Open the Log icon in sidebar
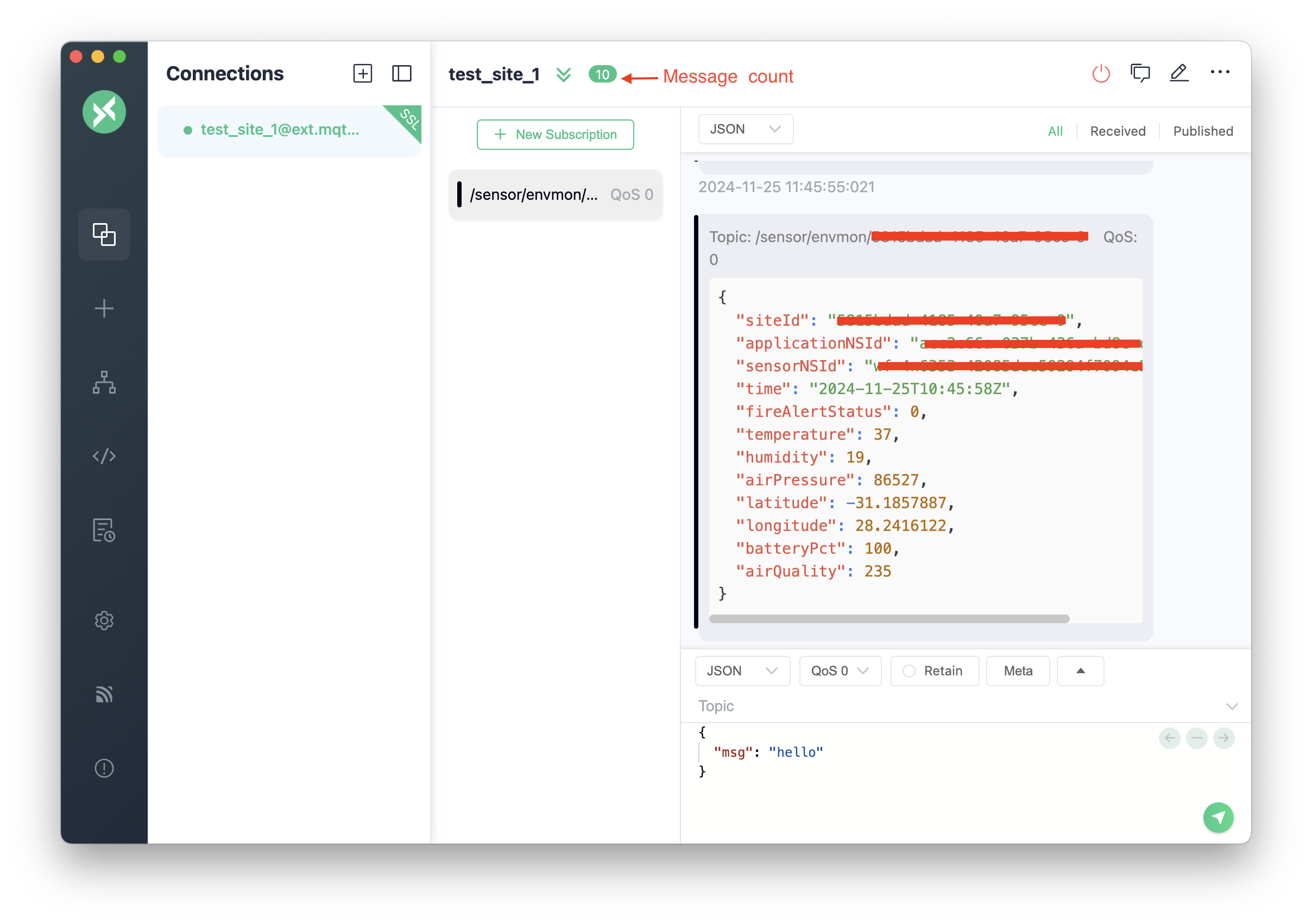This screenshot has height=924, width=1312. pyautogui.click(x=104, y=530)
